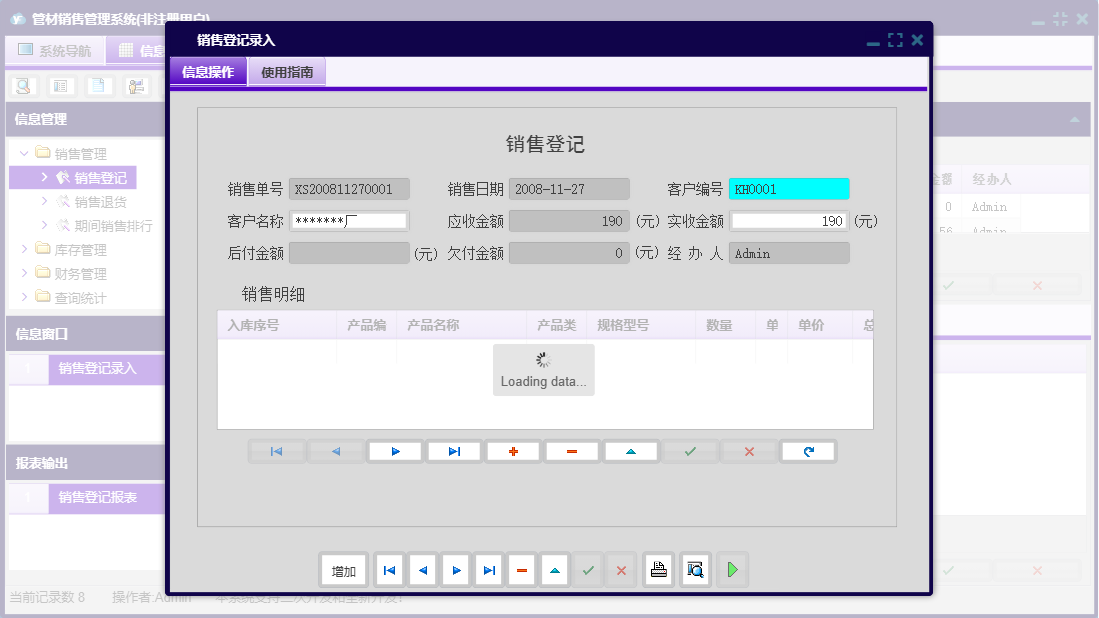This screenshot has height=618, width=1099.
Task: Click the person/user icon in sidebar toolbar
Action: coord(135,85)
